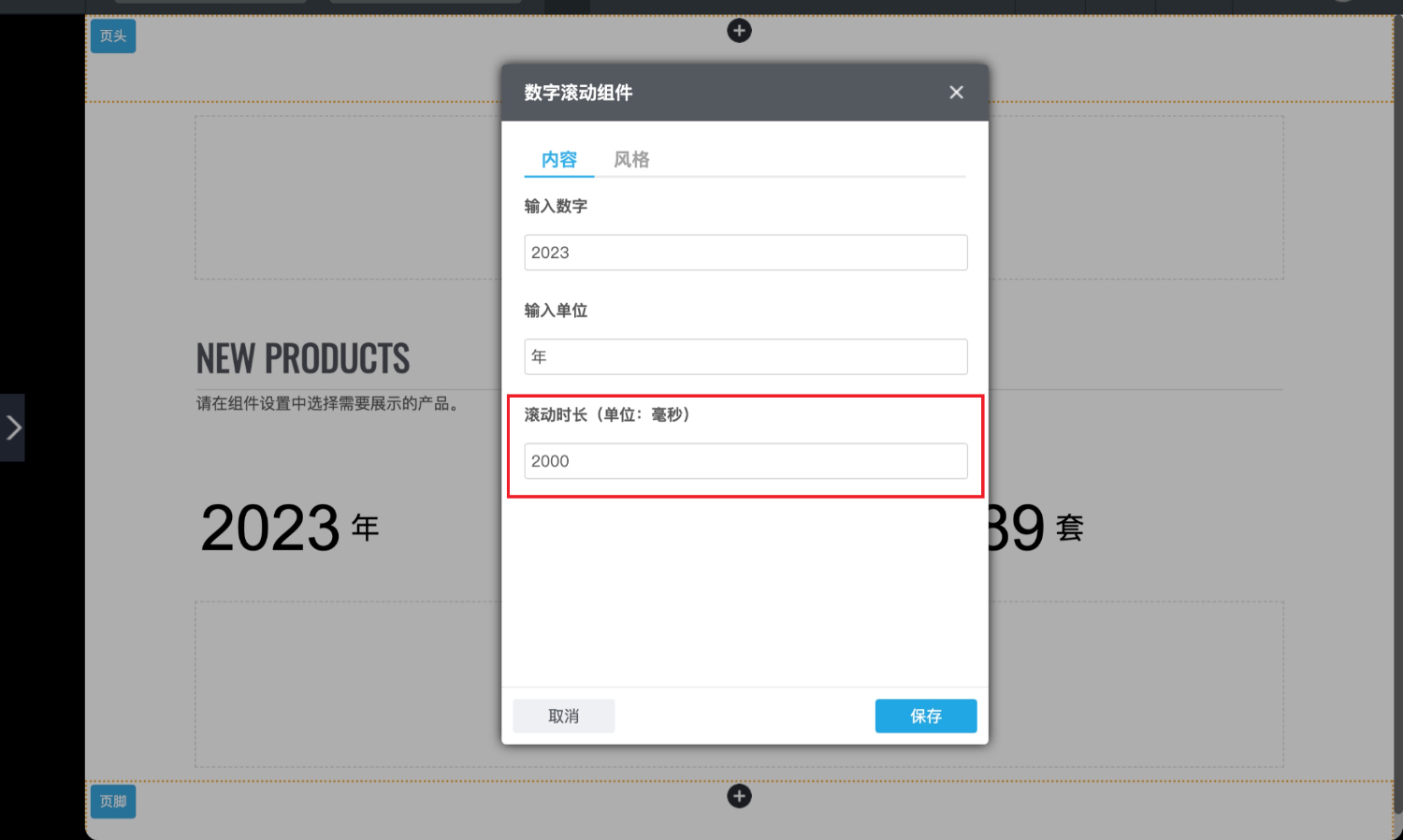Click the 数字滚动组件 dialog title bar
1403x840 pixels.
pyautogui.click(x=711, y=93)
